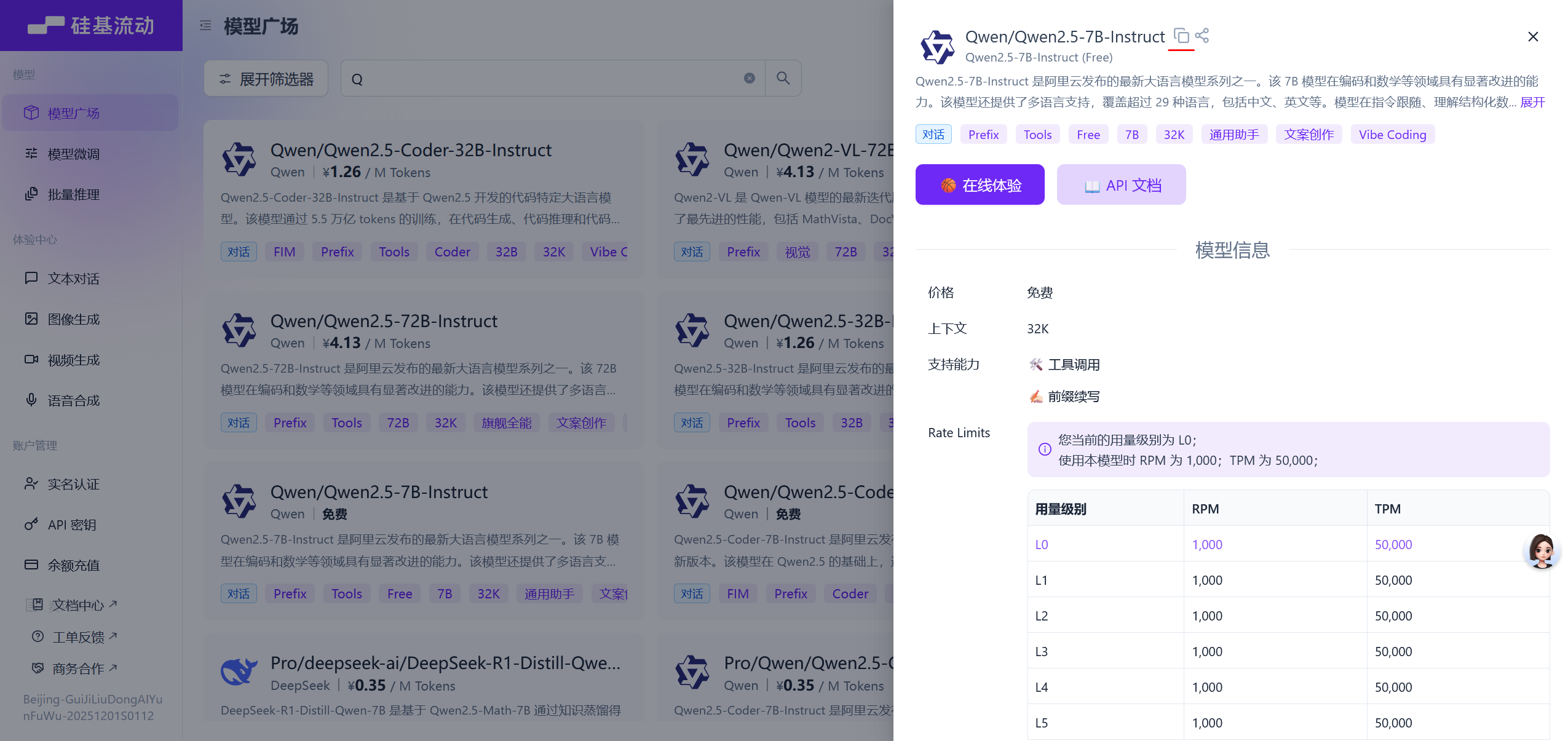Click the 文案创作 tag in detail panel
Screen dimensions: 1568x741
(1309, 135)
